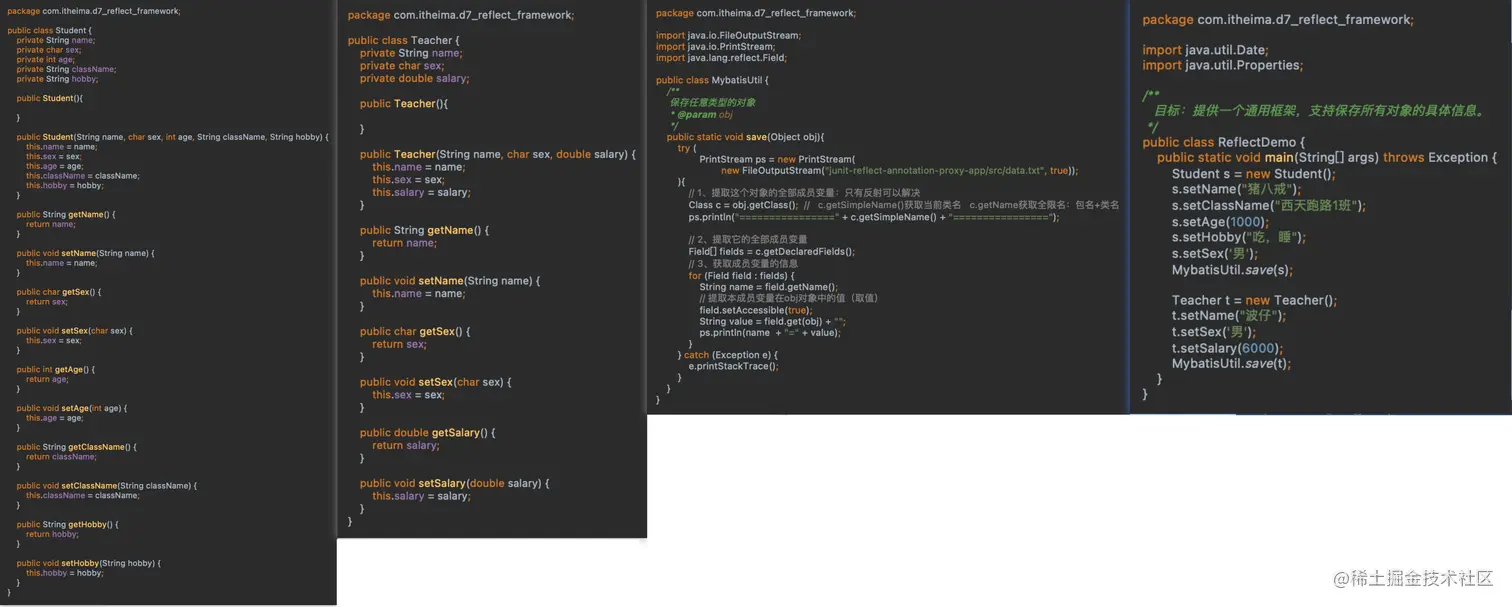Select Teacher constructor with name, sex, salary

tap(498, 154)
